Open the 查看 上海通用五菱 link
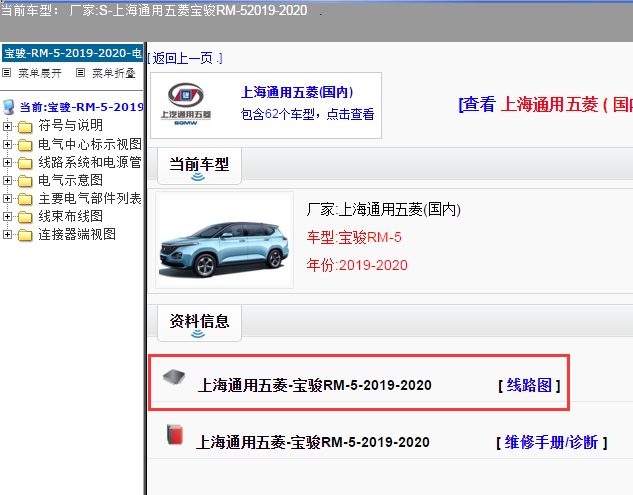The height and width of the screenshot is (495, 633). (x=545, y=105)
